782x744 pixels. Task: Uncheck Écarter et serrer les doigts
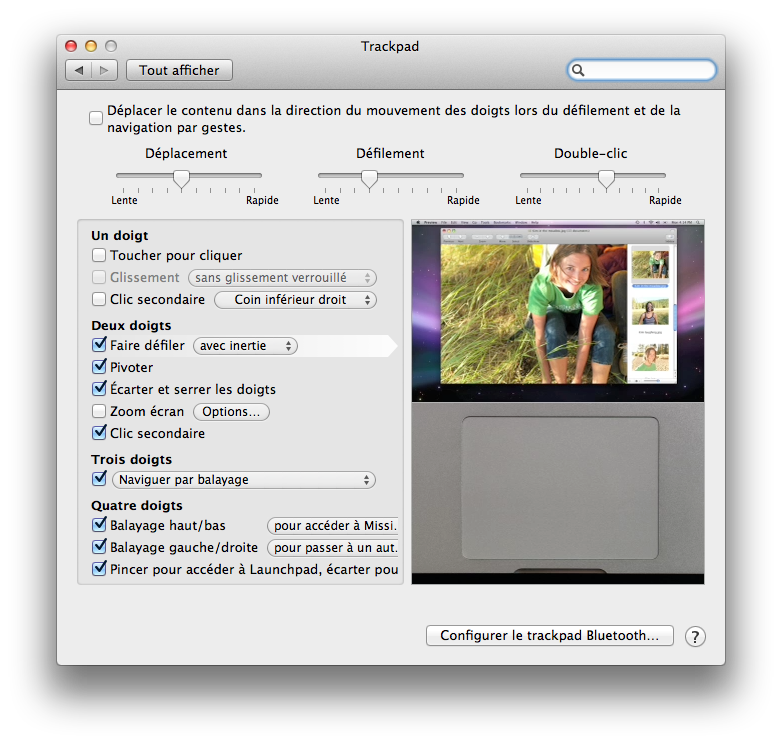click(x=99, y=390)
